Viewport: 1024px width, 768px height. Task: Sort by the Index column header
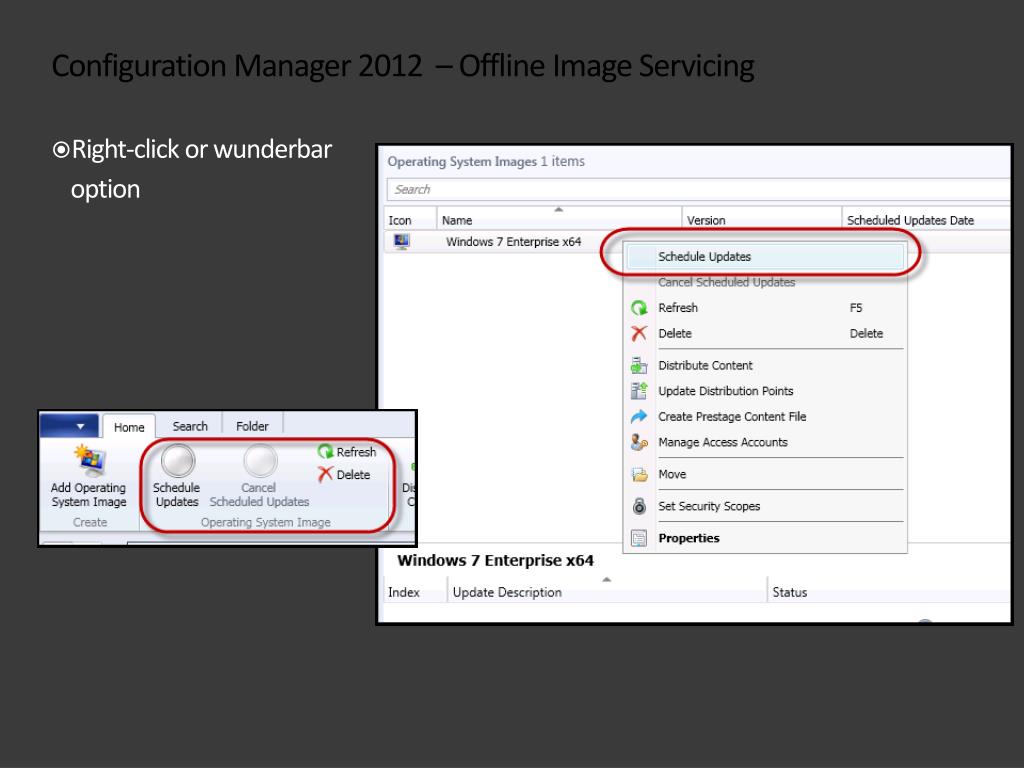pyautogui.click(x=415, y=592)
